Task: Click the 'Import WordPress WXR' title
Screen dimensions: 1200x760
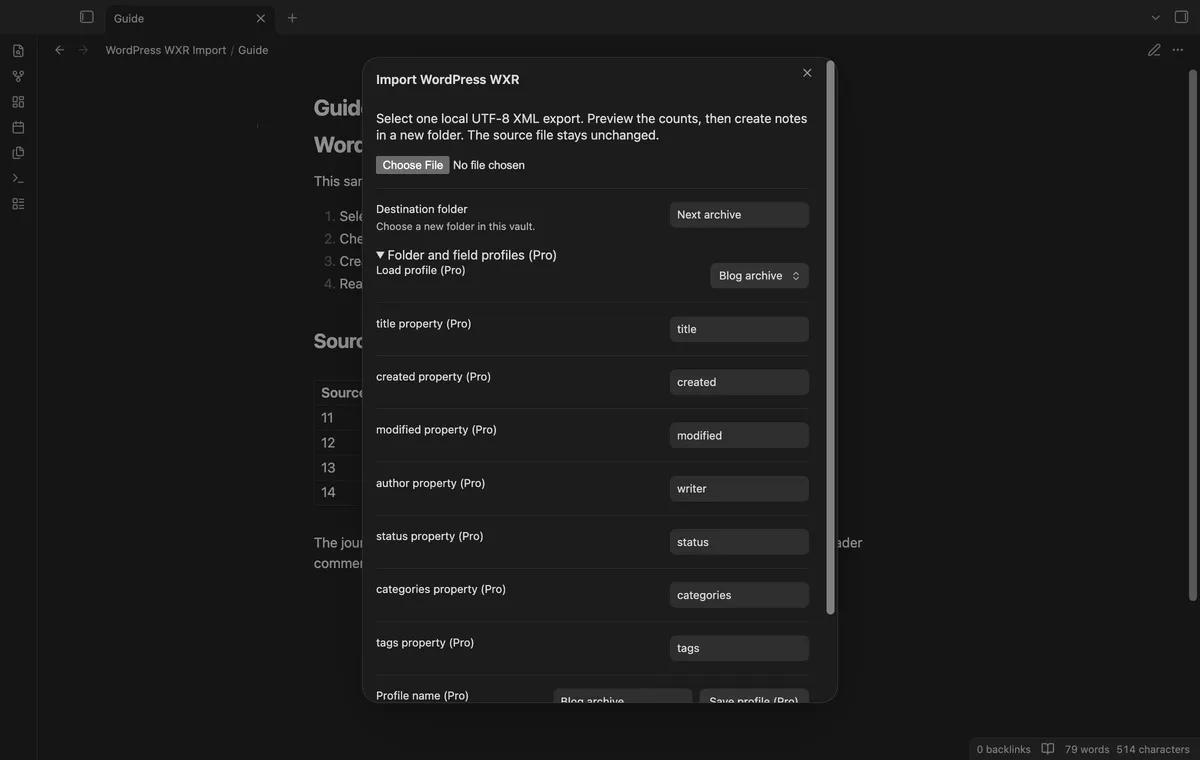Action: point(448,80)
